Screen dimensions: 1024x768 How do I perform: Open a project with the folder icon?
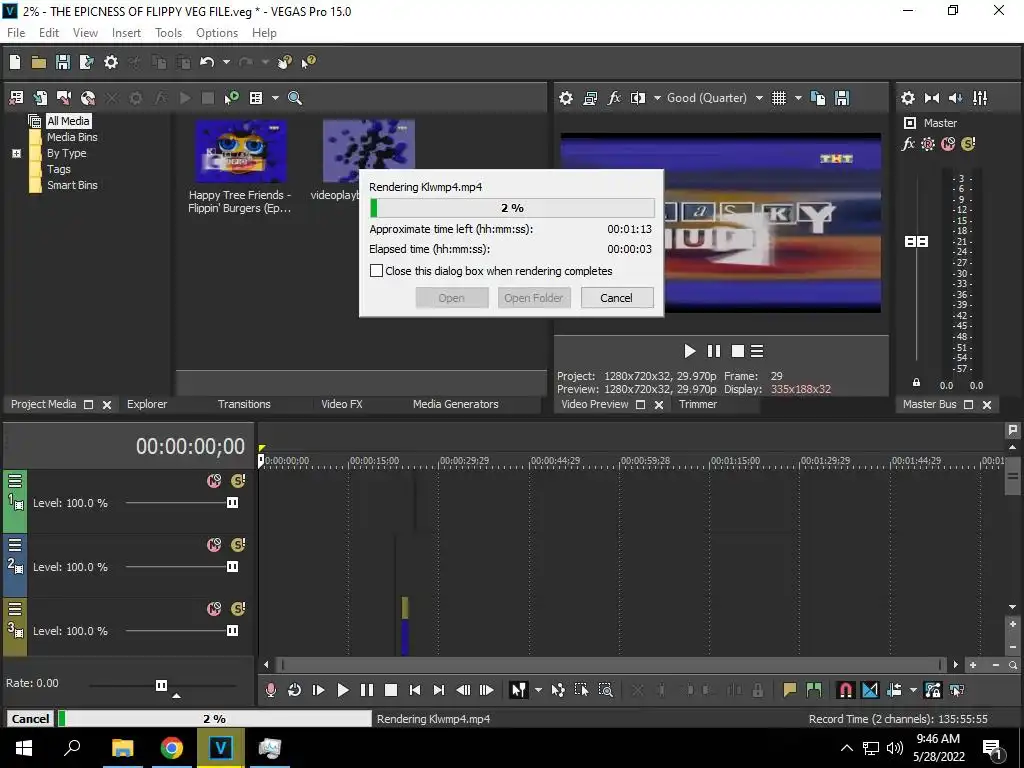[x=39, y=62]
